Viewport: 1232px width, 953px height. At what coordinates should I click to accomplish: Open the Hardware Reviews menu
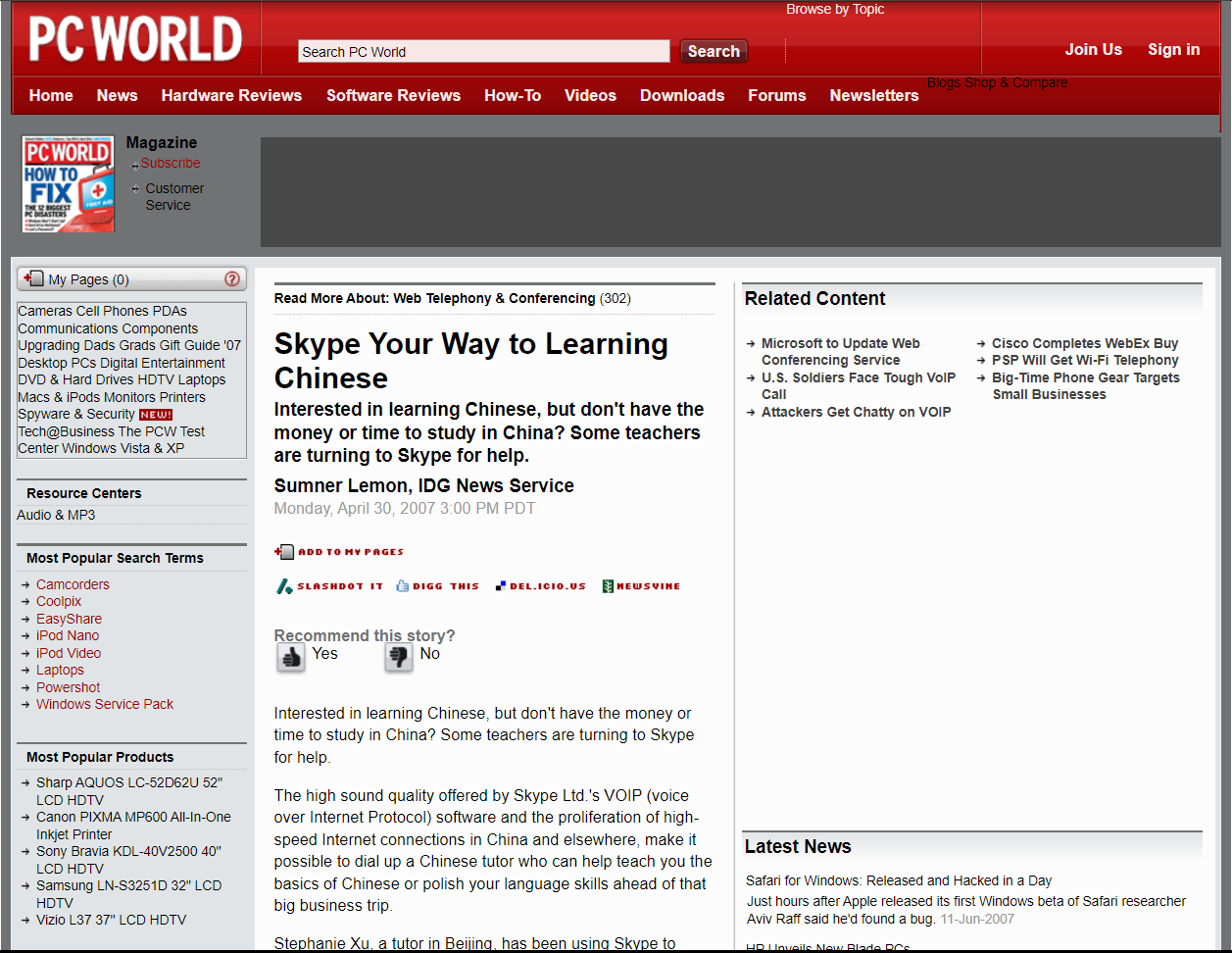coord(231,95)
